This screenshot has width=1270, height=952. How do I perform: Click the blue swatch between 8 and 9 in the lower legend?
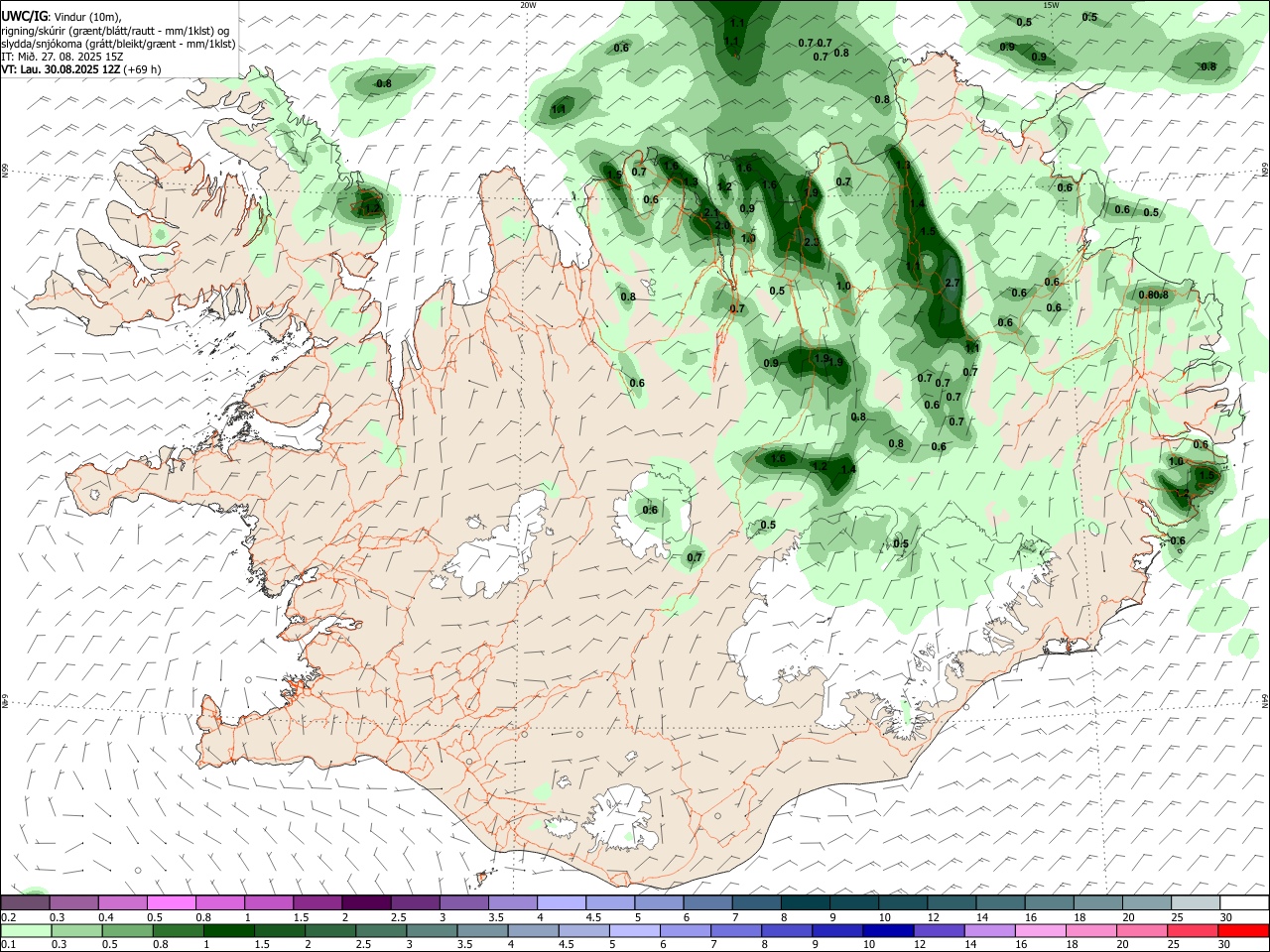click(x=787, y=930)
